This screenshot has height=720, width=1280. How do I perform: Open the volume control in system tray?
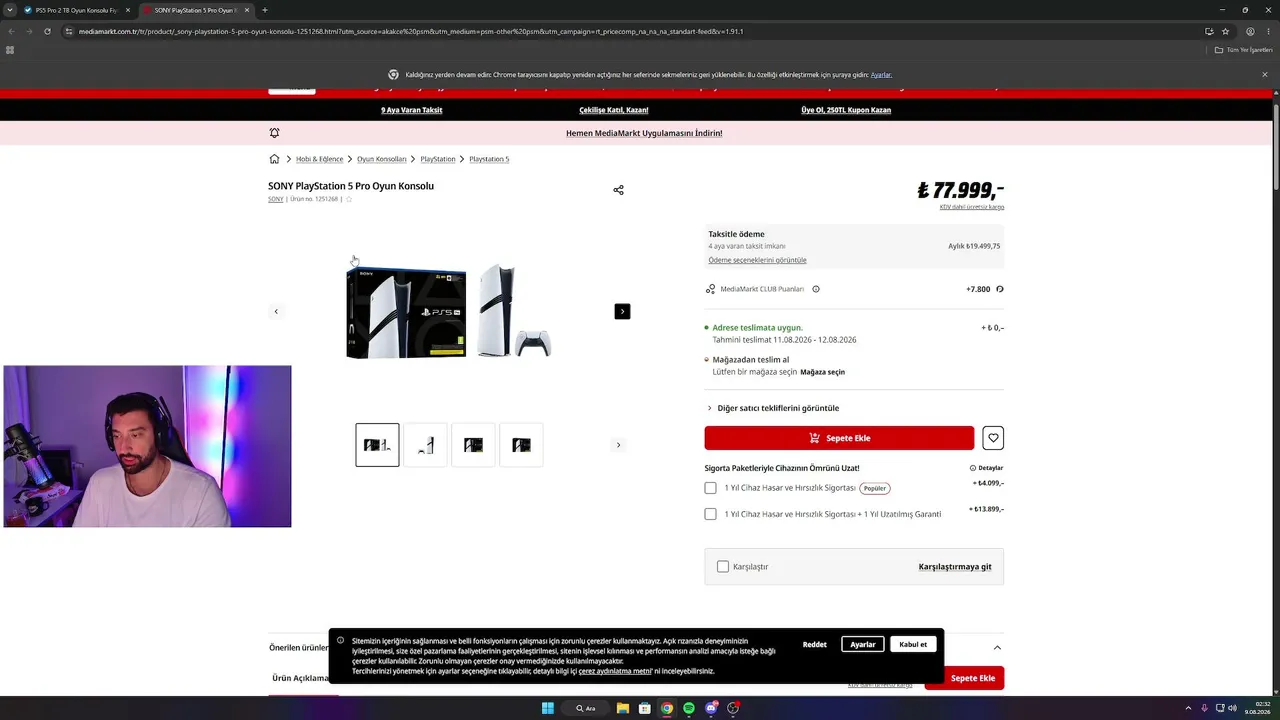(x=1232, y=708)
